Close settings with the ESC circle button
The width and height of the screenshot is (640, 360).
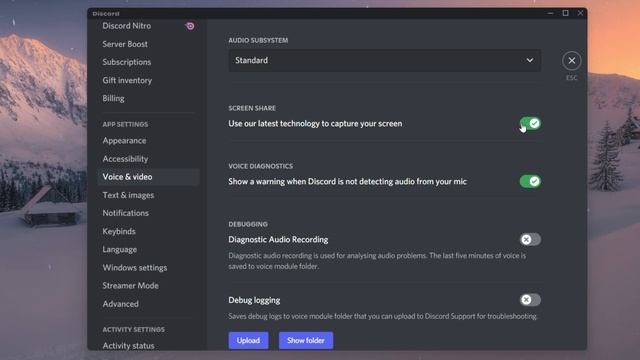pos(571,60)
